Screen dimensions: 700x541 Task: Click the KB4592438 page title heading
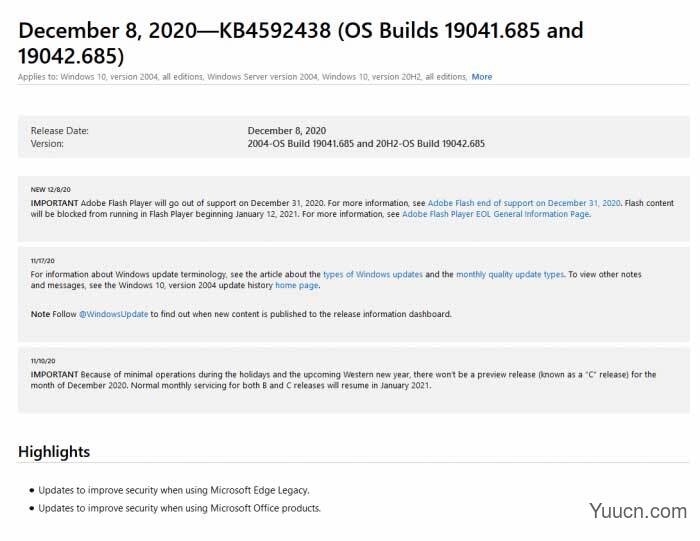point(300,43)
